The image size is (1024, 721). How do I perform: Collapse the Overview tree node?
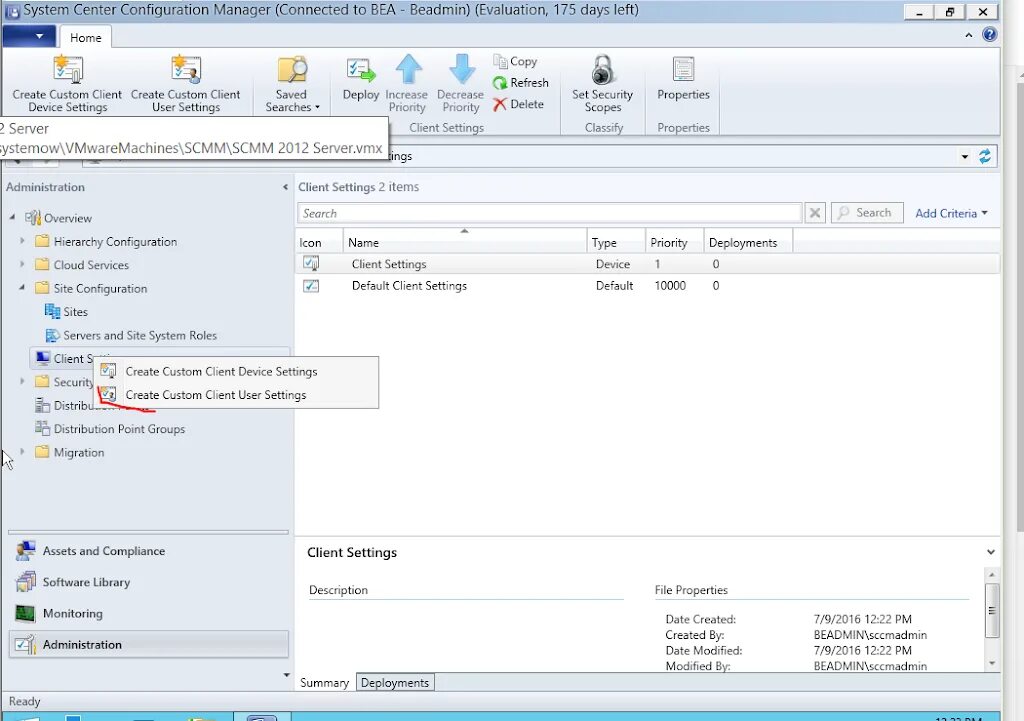[x=12, y=217]
